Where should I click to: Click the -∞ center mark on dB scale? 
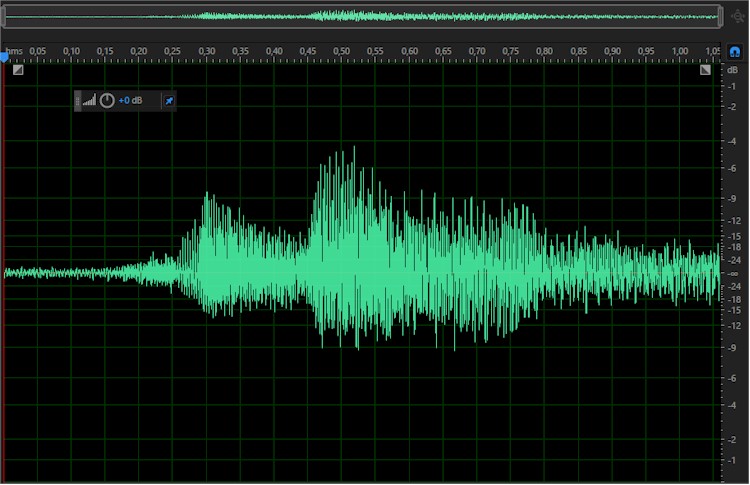click(732, 274)
